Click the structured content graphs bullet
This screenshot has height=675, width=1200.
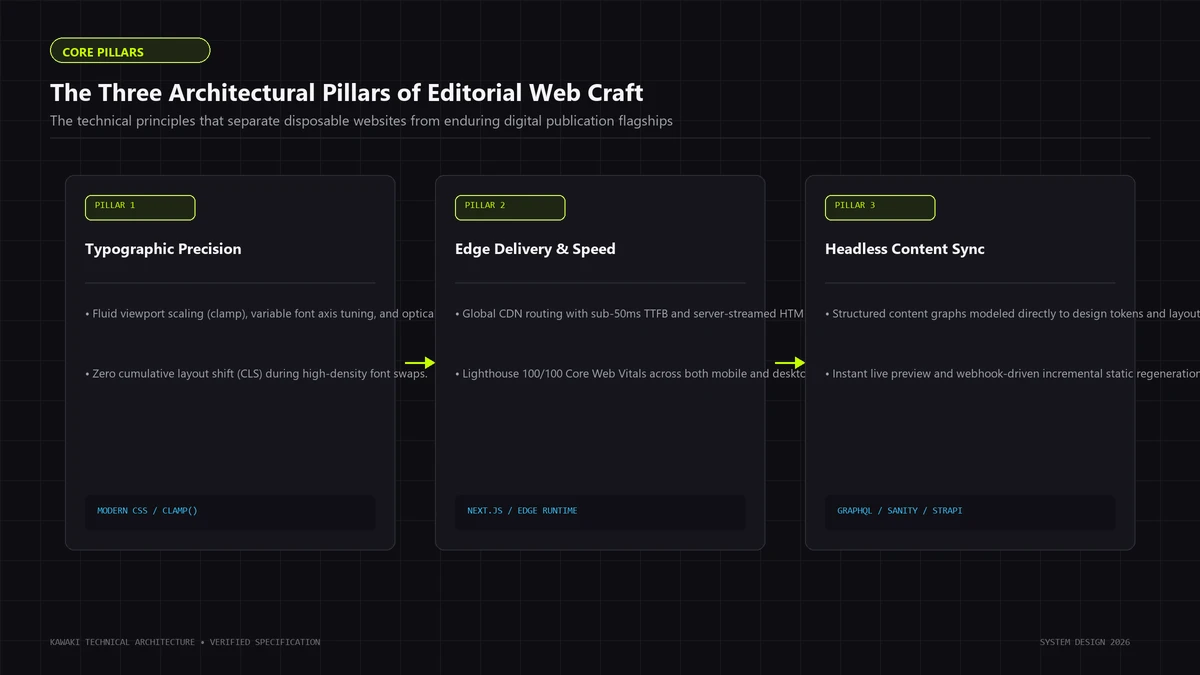(1012, 314)
